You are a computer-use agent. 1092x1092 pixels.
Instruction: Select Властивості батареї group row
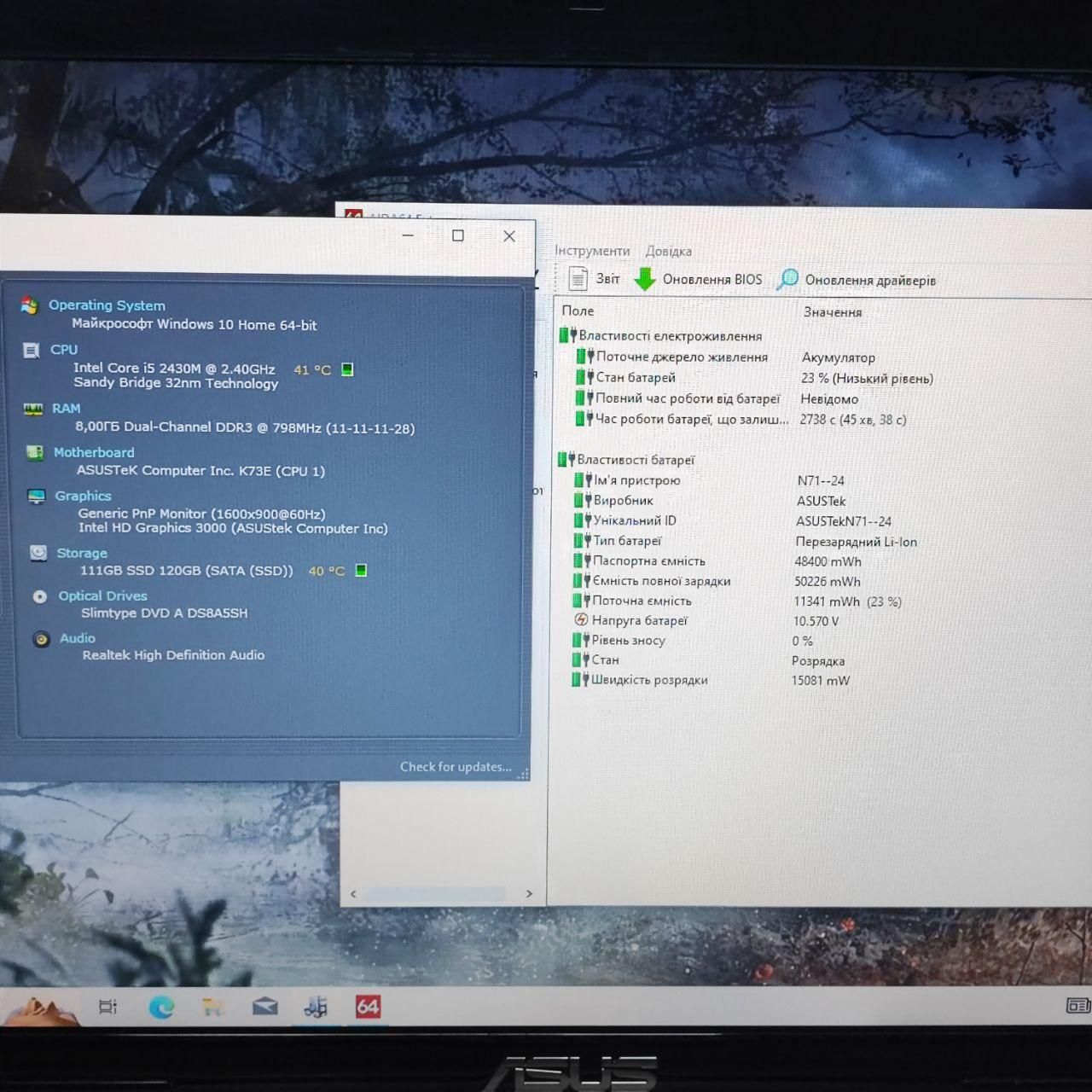[626, 460]
